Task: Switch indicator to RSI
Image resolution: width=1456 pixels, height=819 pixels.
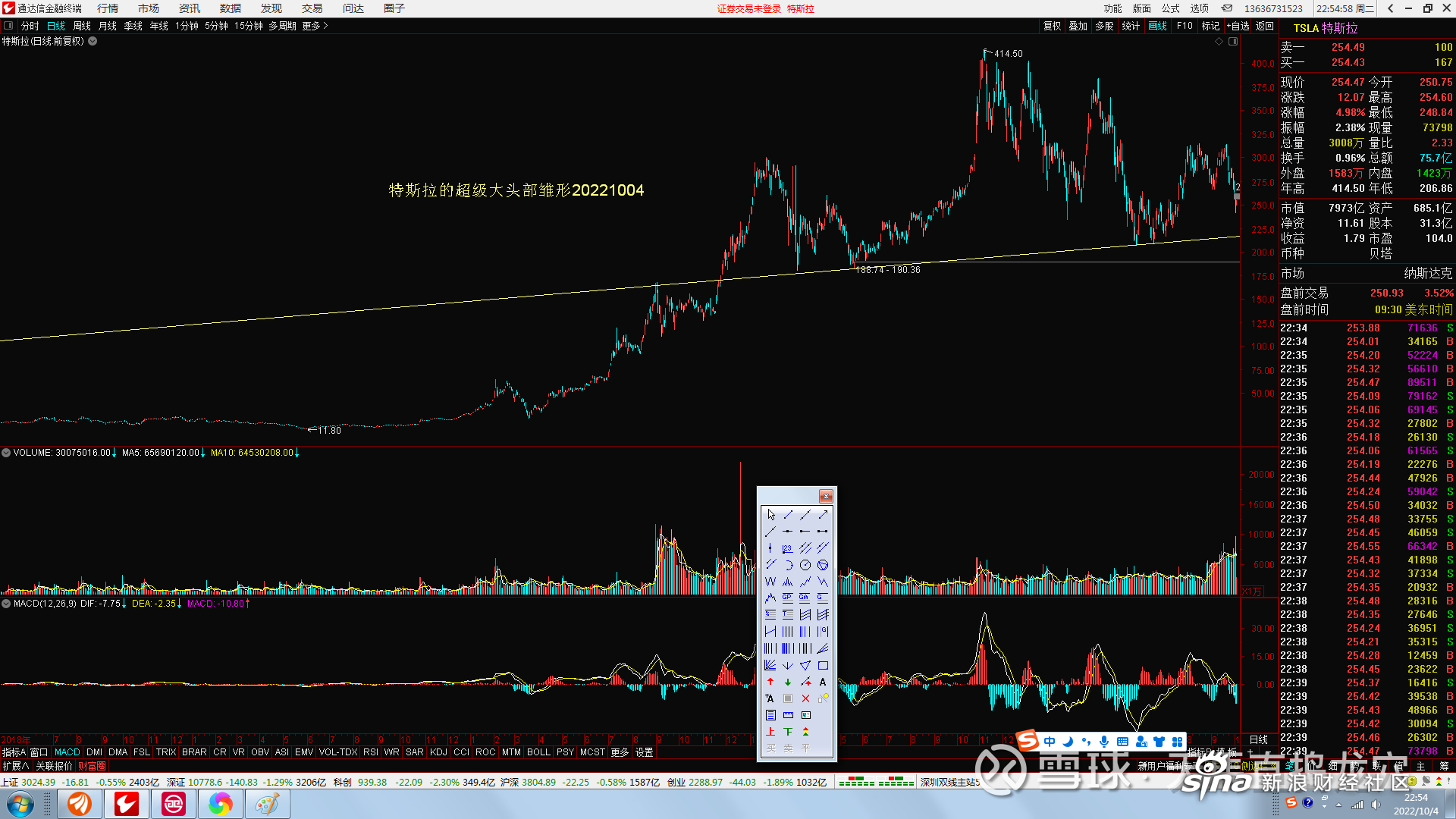Action: tap(370, 752)
